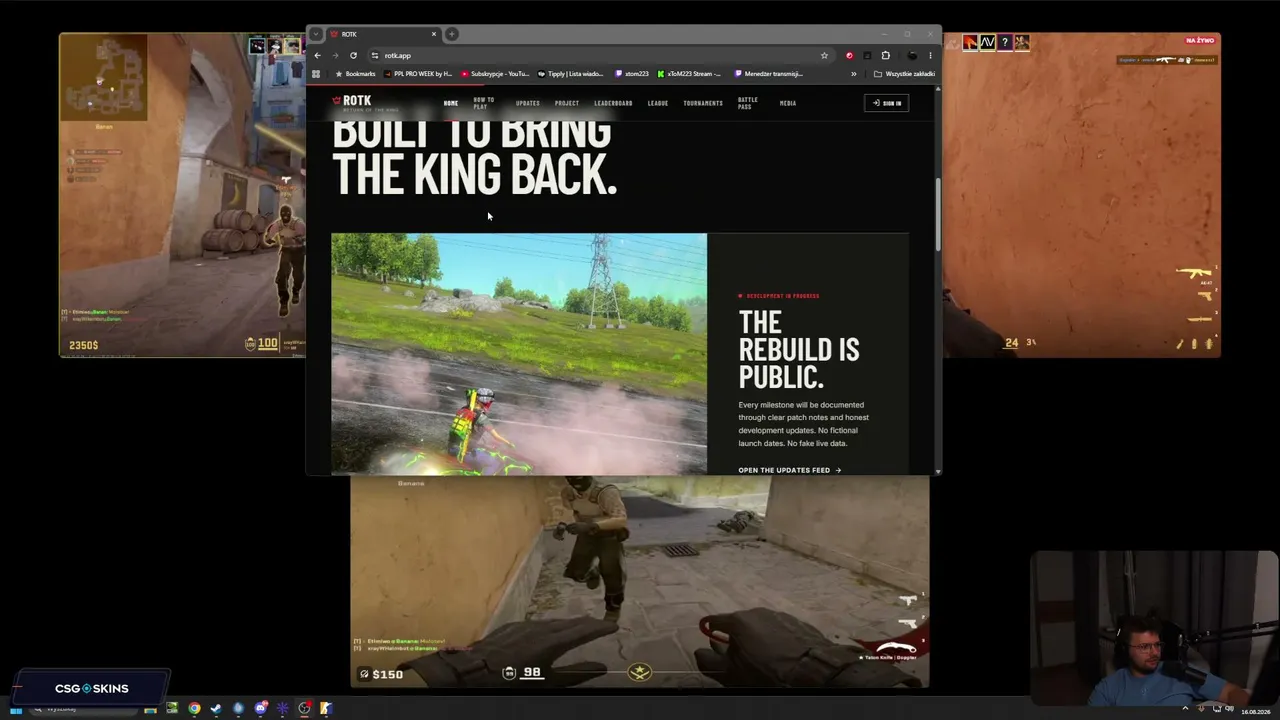Open the tab search dropdown arrow
This screenshot has width=1280, height=720.
316,34
